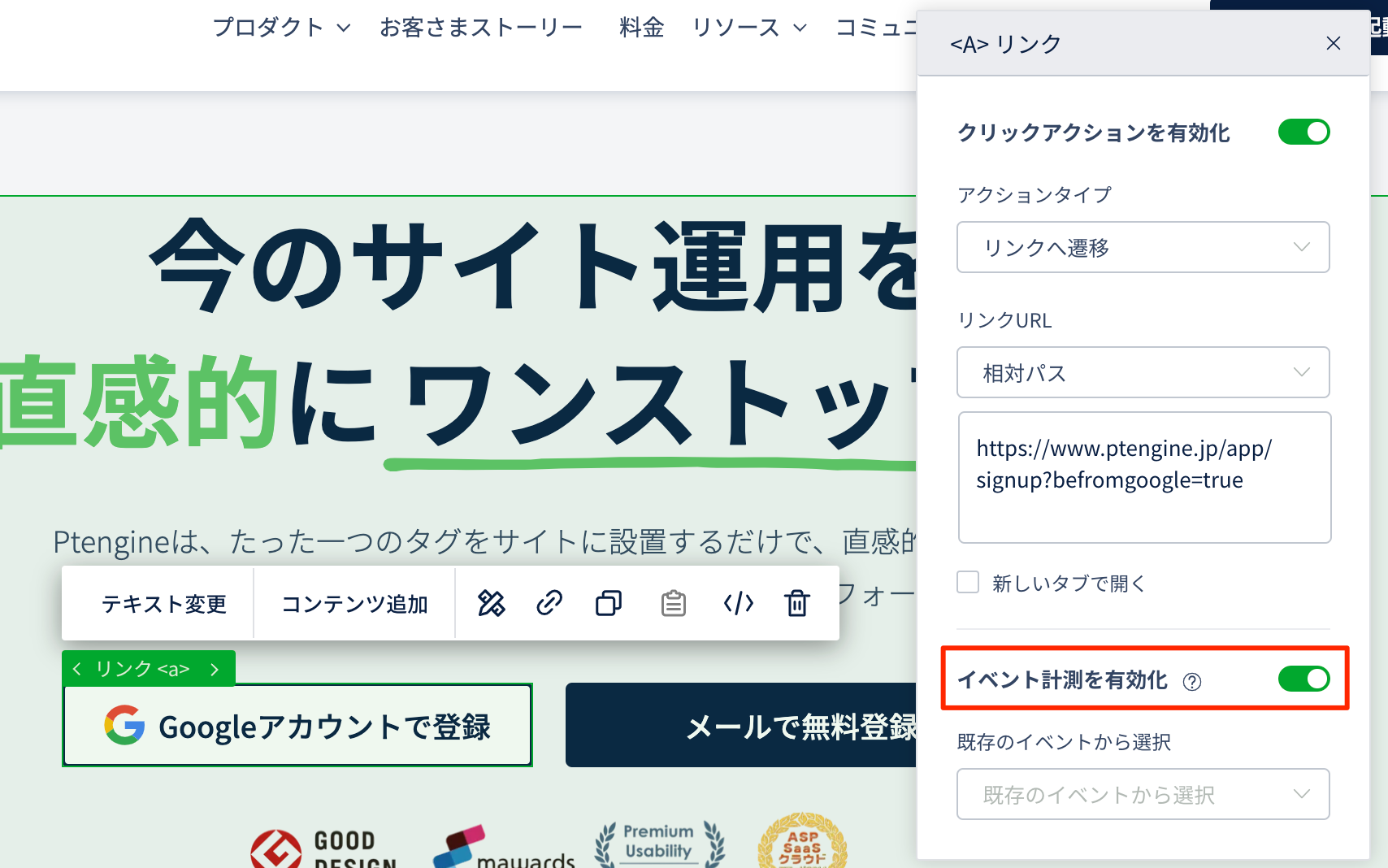The image size is (1388, 868).
Task: Select previous element with left arrow on リンク tag
Action: point(77,669)
